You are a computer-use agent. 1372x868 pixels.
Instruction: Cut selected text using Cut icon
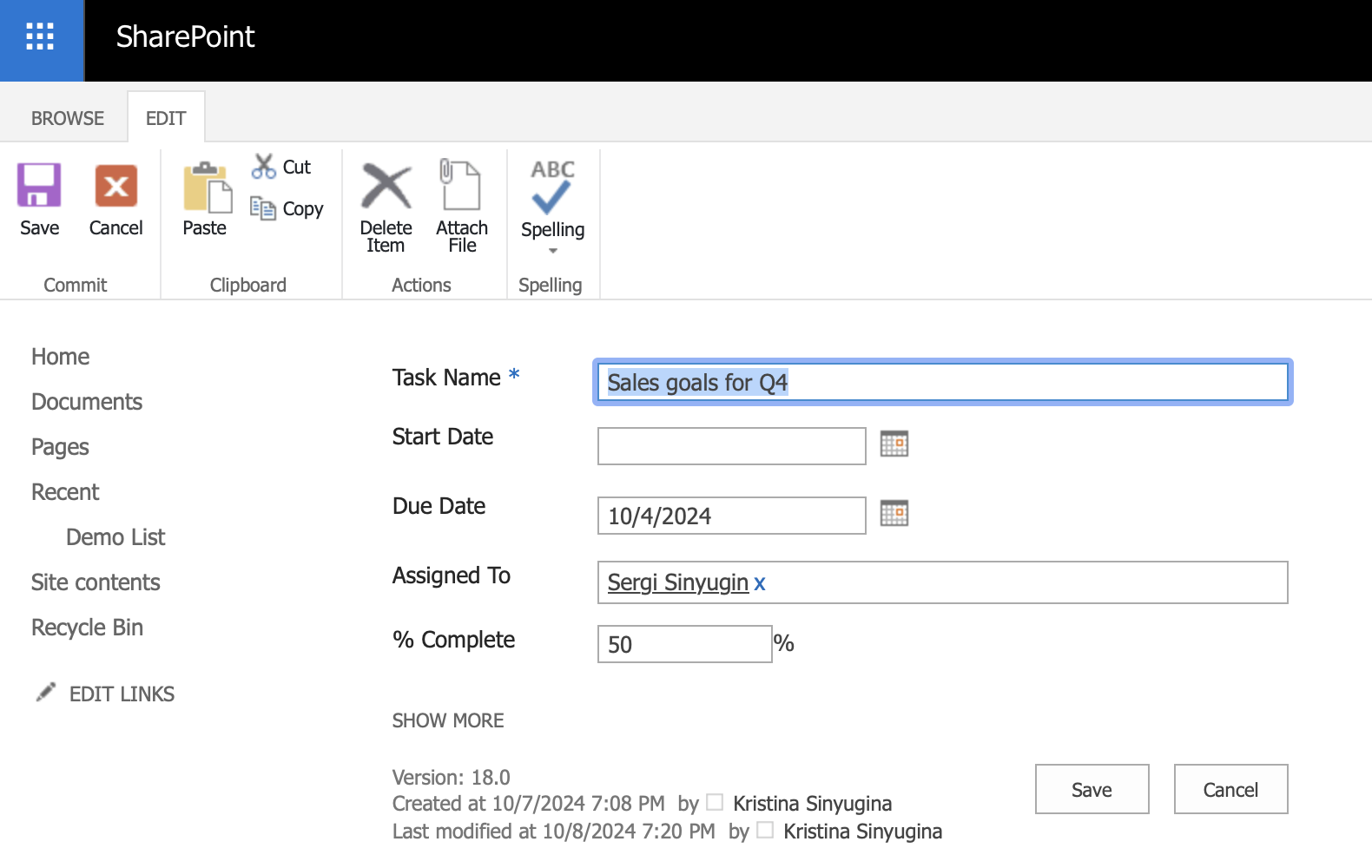click(264, 166)
